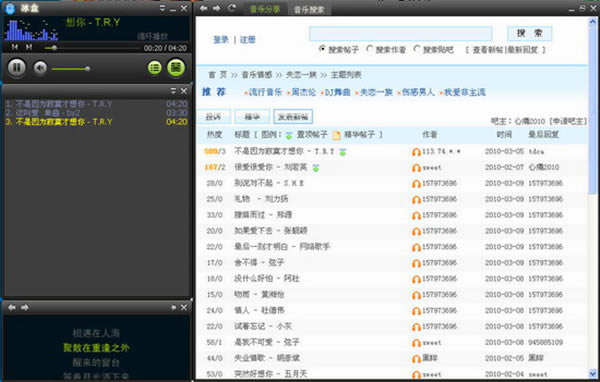Click headphone icon on 舍不得 - 弦子 row
Screen dimensions: 600x382
click(416, 263)
